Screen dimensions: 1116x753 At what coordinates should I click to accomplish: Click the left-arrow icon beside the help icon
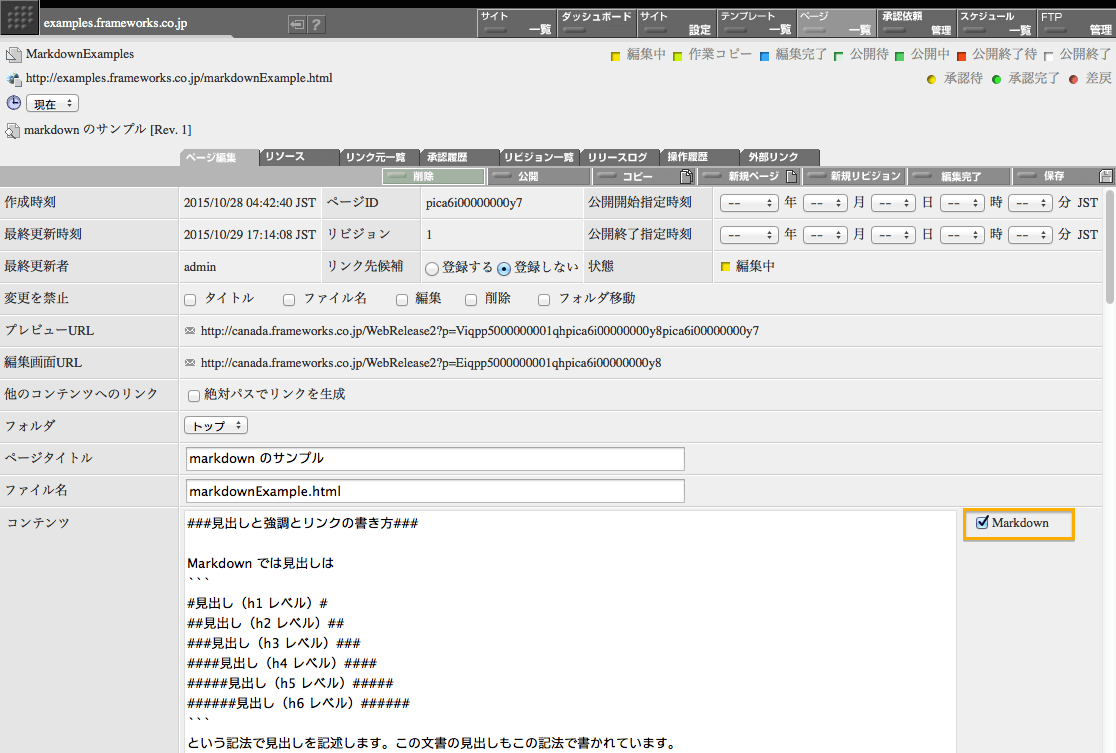click(x=297, y=25)
